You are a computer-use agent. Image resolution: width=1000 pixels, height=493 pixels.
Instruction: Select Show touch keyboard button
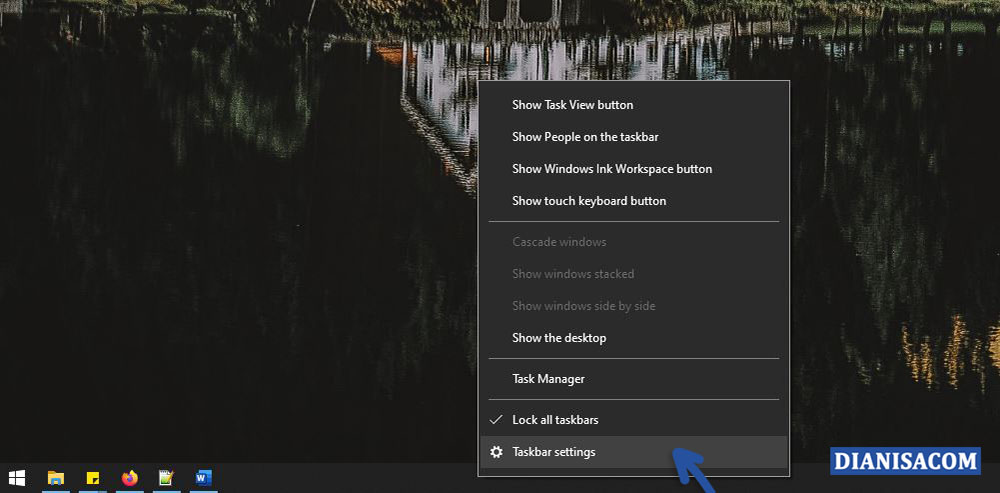(634, 201)
